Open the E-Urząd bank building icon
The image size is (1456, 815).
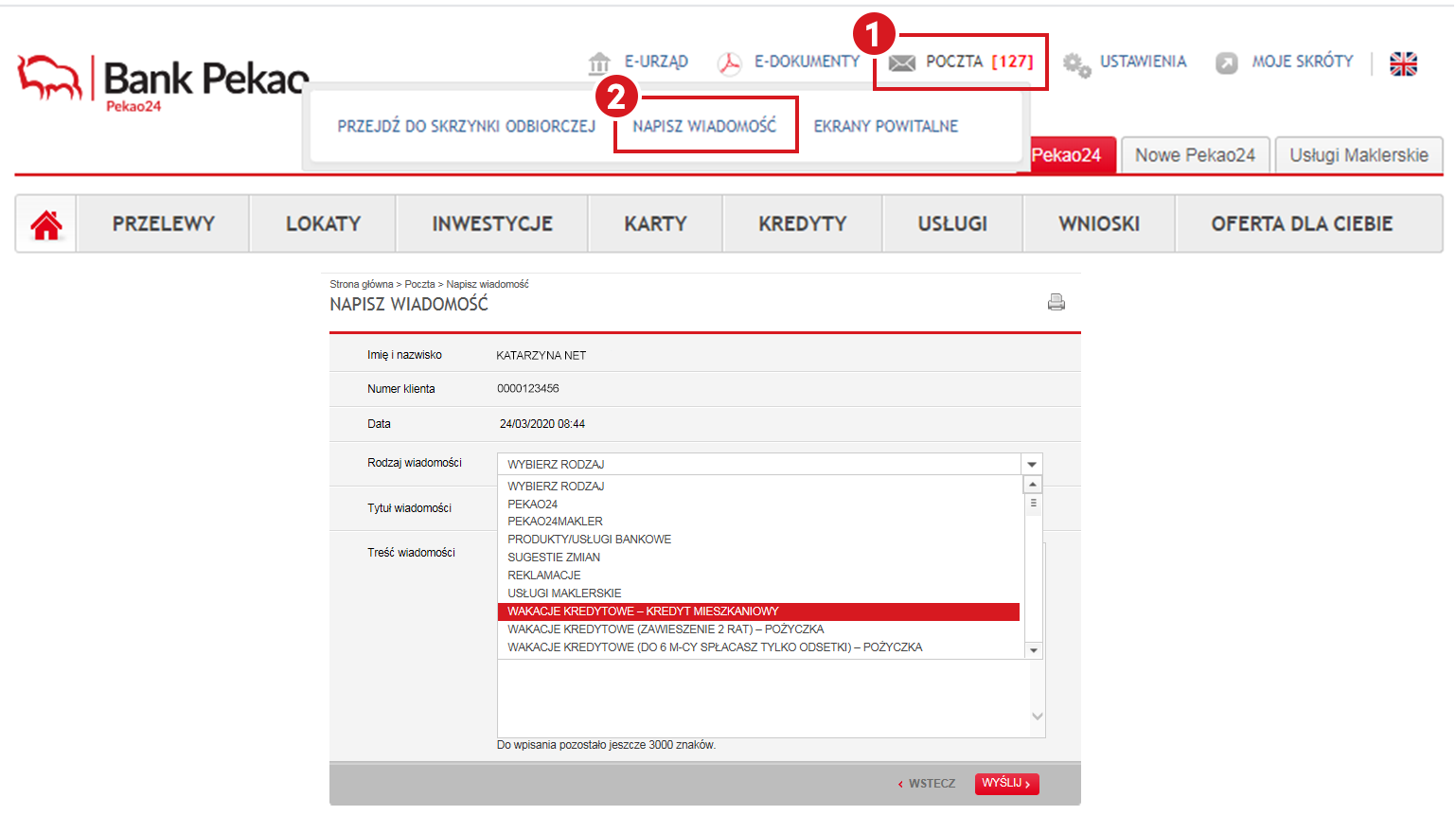pyautogui.click(x=598, y=63)
